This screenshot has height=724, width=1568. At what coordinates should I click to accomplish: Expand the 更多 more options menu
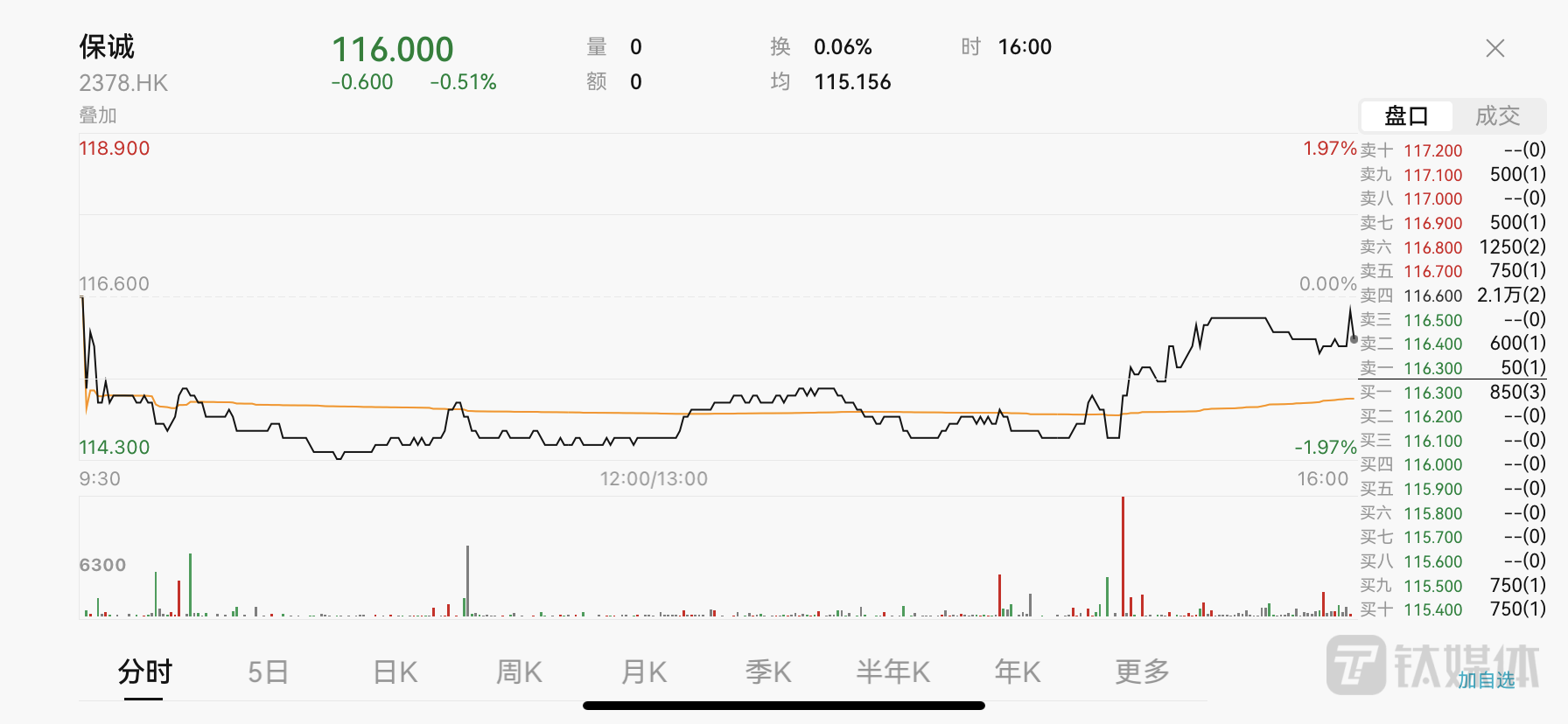(1142, 672)
